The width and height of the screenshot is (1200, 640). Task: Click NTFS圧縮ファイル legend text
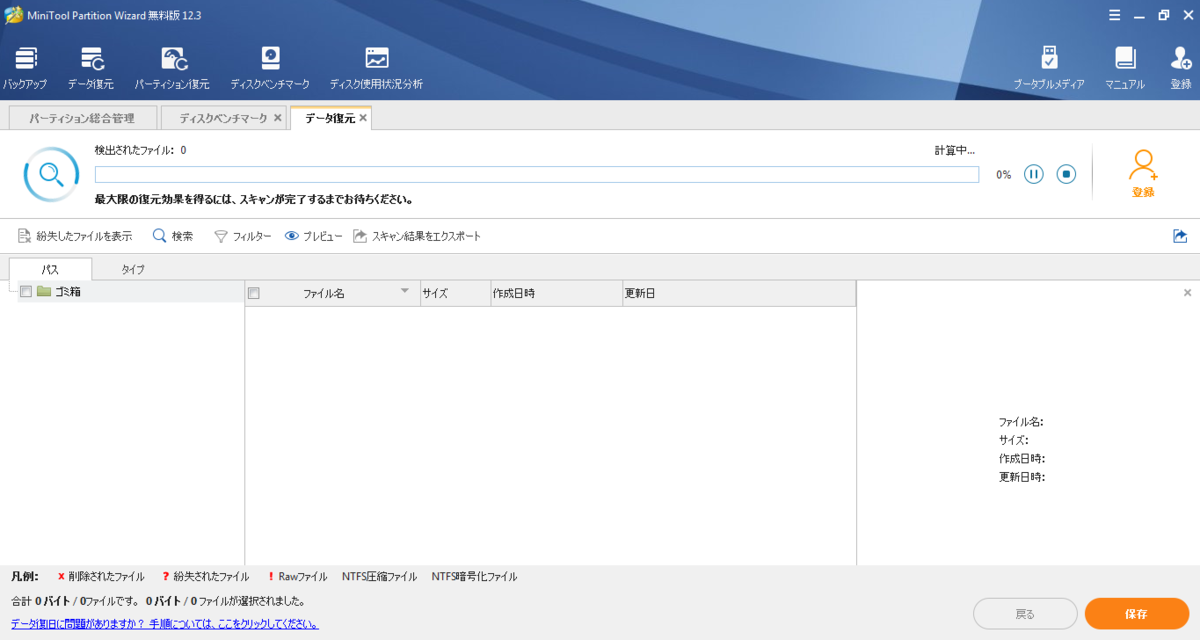tap(379, 577)
